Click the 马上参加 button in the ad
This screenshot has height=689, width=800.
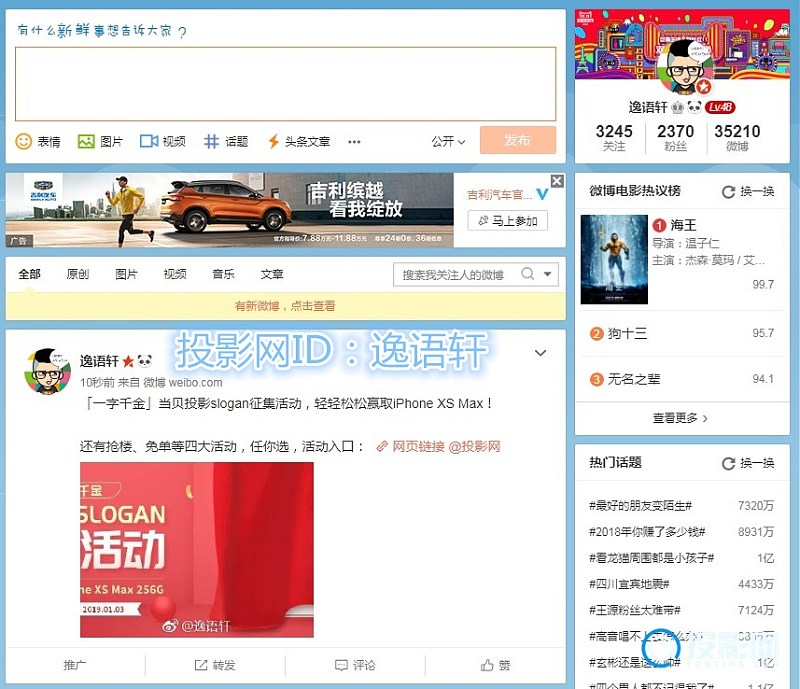[508, 220]
